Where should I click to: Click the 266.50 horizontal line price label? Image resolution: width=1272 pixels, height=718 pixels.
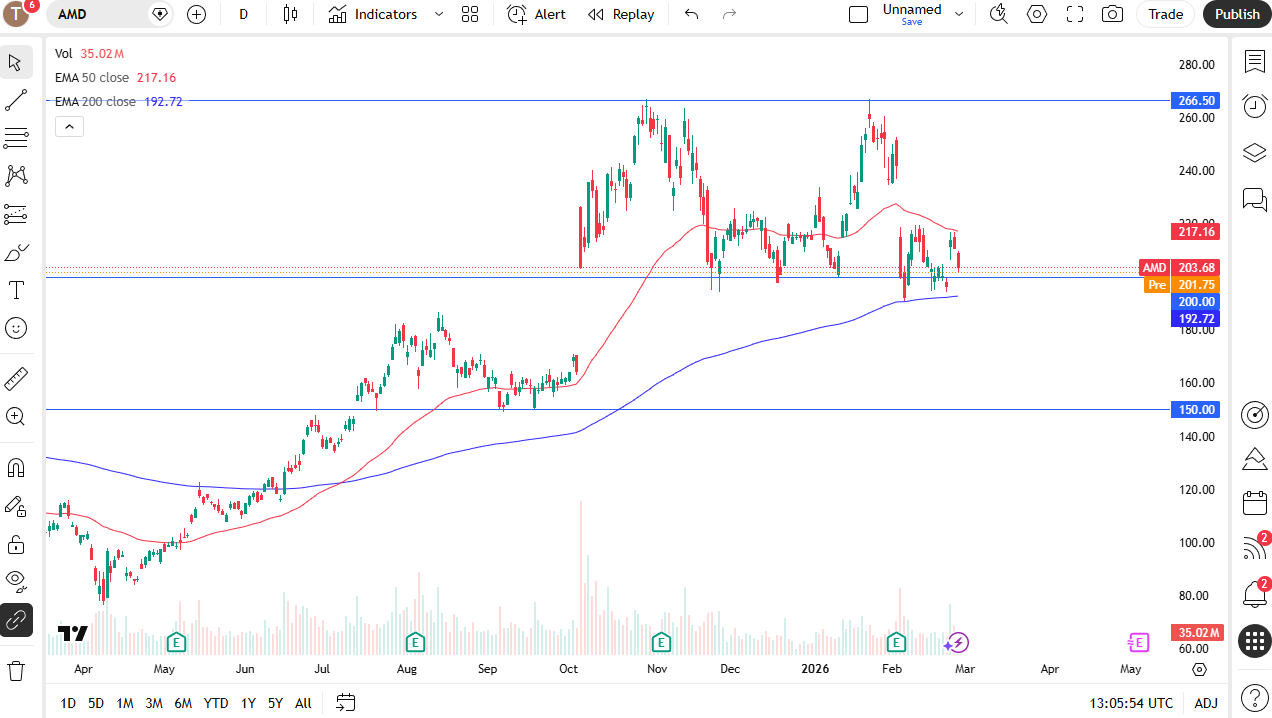(x=1194, y=101)
